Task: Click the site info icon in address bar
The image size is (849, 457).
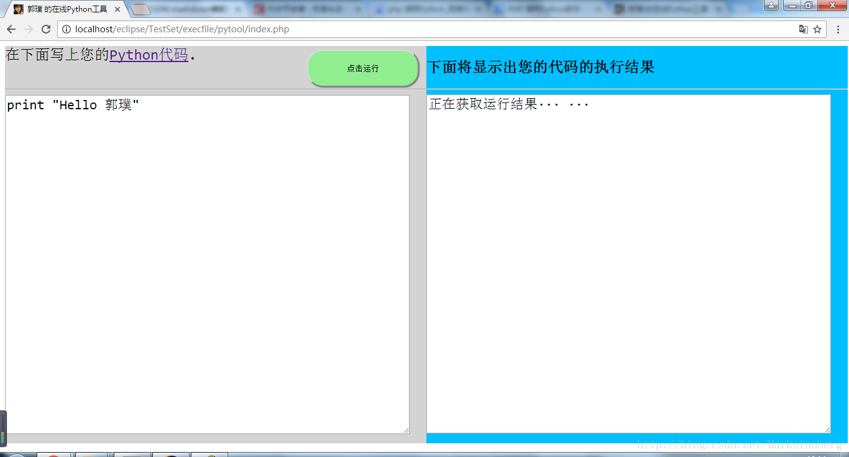Action: tap(67, 29)
